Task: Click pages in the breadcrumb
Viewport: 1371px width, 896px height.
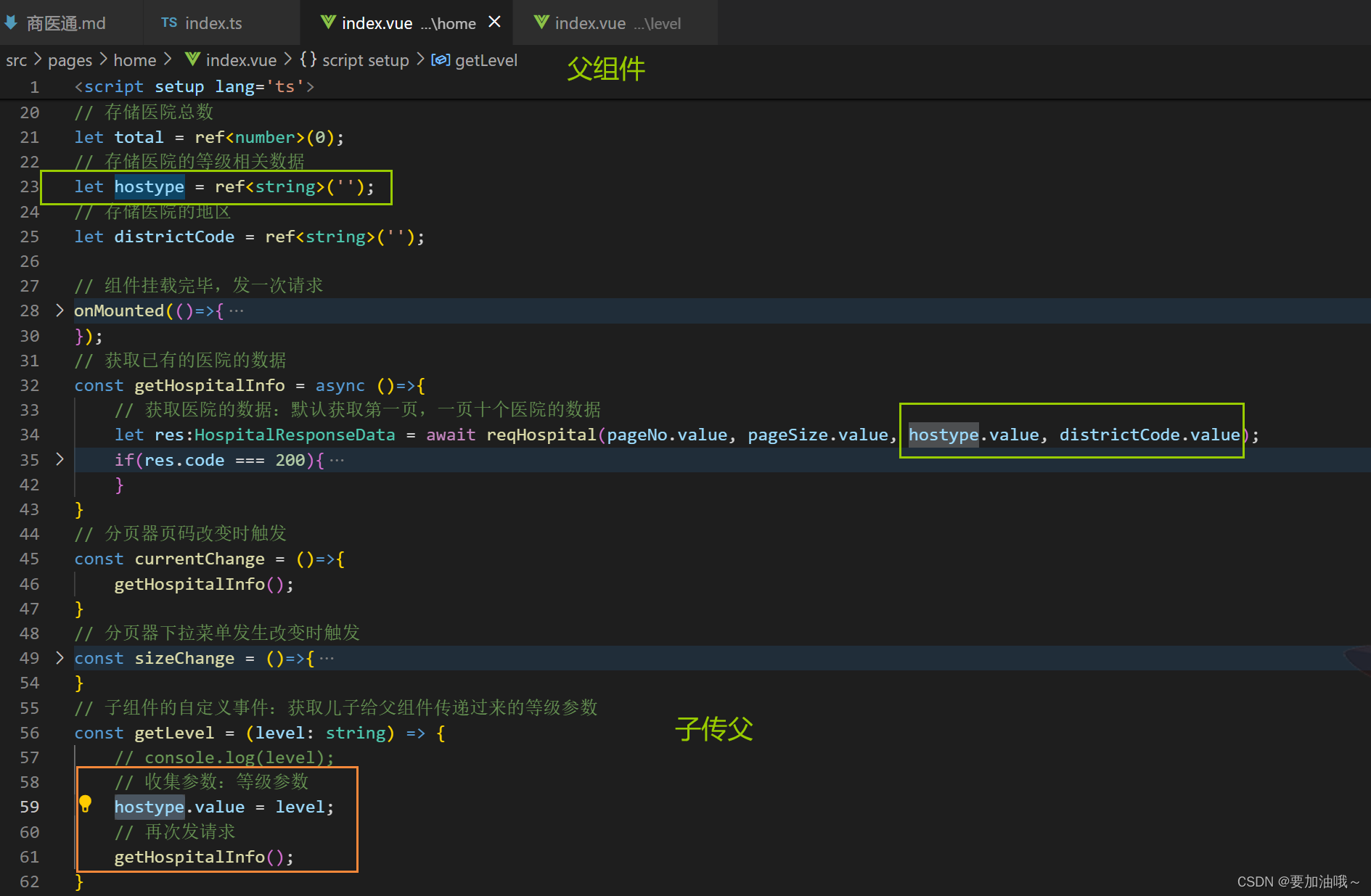Action: (x=70, y=60)
